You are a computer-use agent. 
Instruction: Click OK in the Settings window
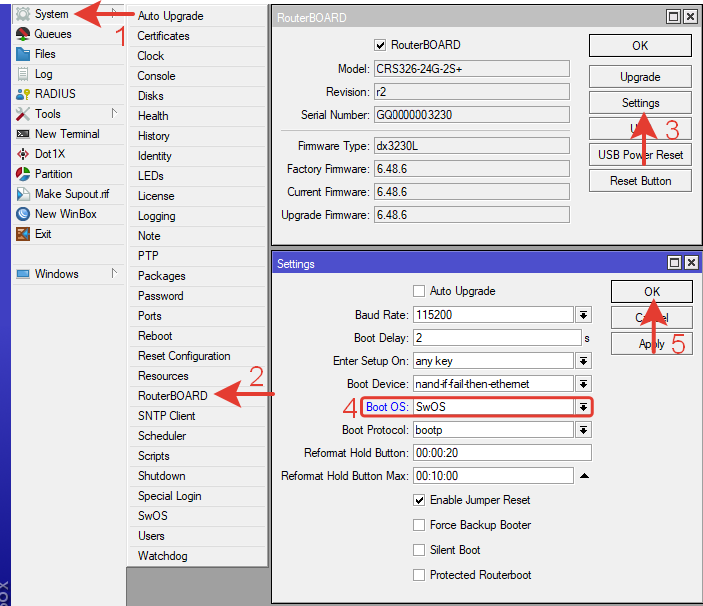(x=651, y=292)
